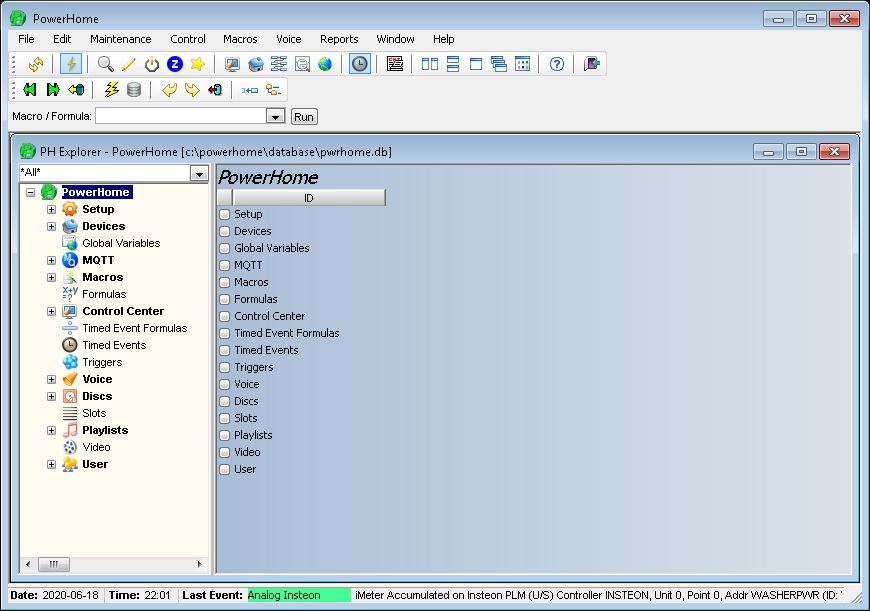The height and width of the screenshot is (611, 870).
Task: Tick the Setup row checkbox in list
Action: point(225,215)
